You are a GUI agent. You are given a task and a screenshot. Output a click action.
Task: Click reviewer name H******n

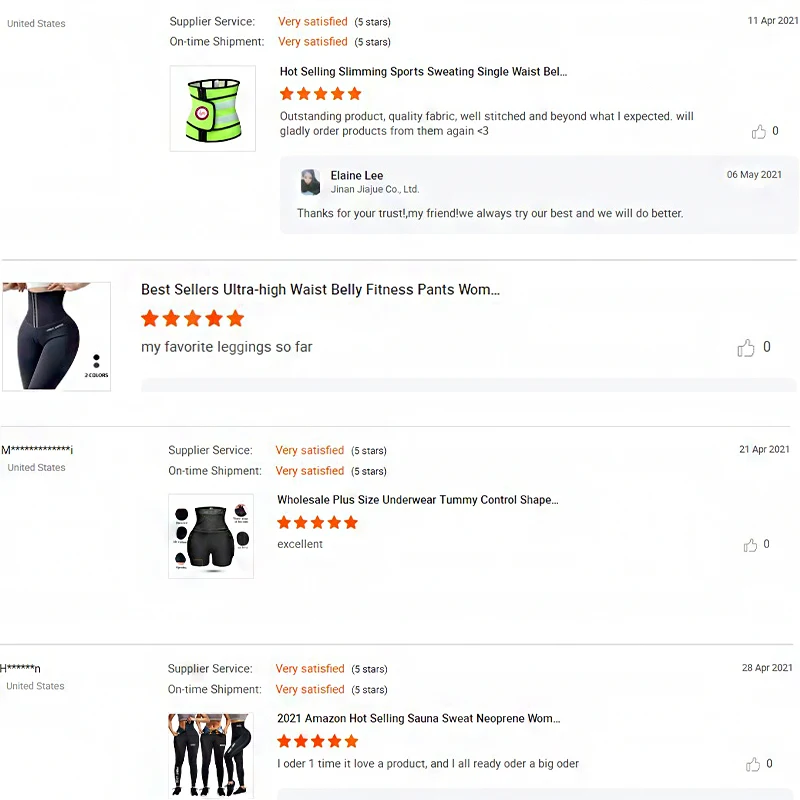coord(21,668)
